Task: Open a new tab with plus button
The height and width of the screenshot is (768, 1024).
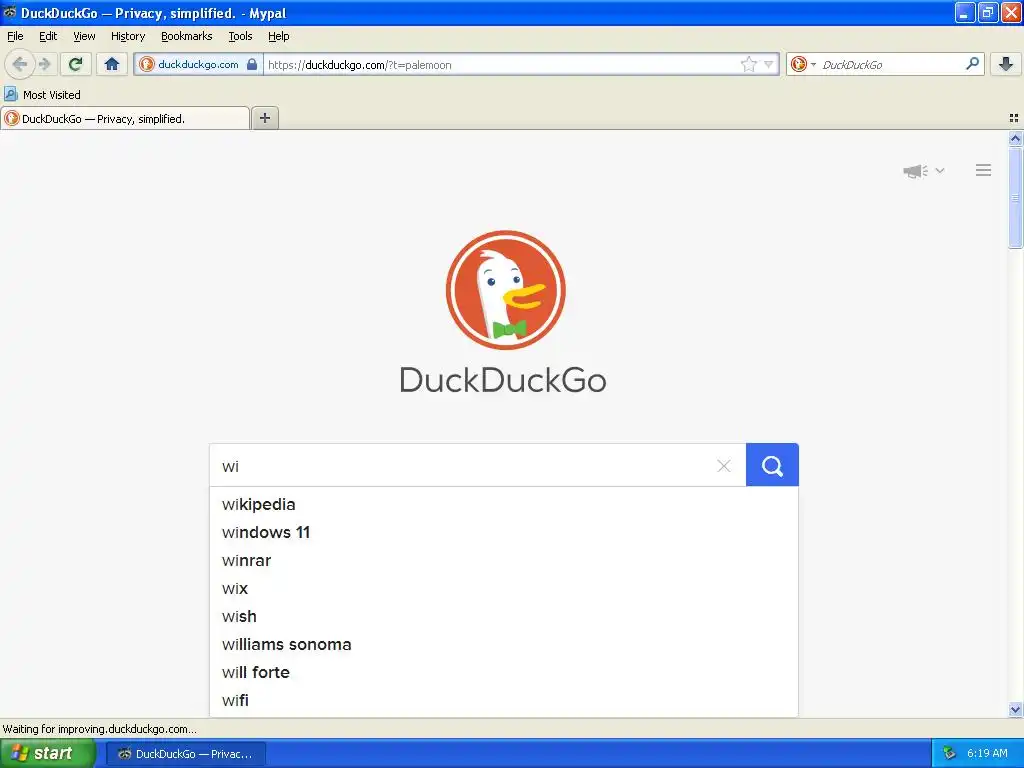Action: [264, 118]
